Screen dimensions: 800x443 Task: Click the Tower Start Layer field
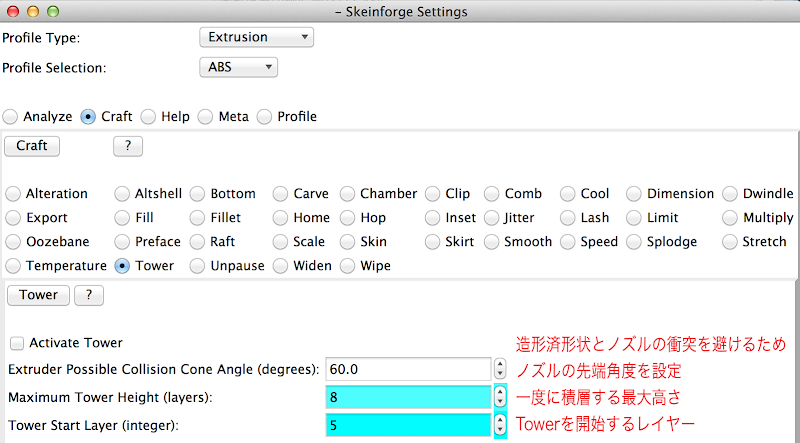point(409,425)
